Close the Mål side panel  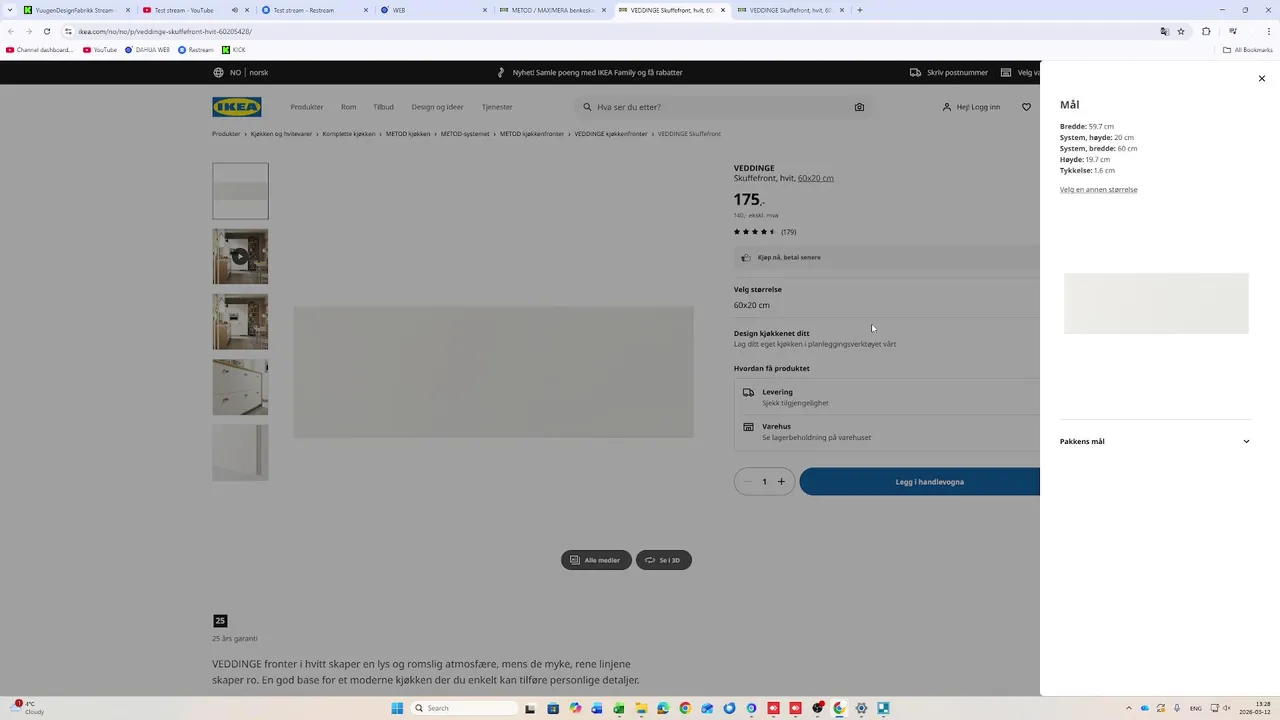tap(1261, 78)
